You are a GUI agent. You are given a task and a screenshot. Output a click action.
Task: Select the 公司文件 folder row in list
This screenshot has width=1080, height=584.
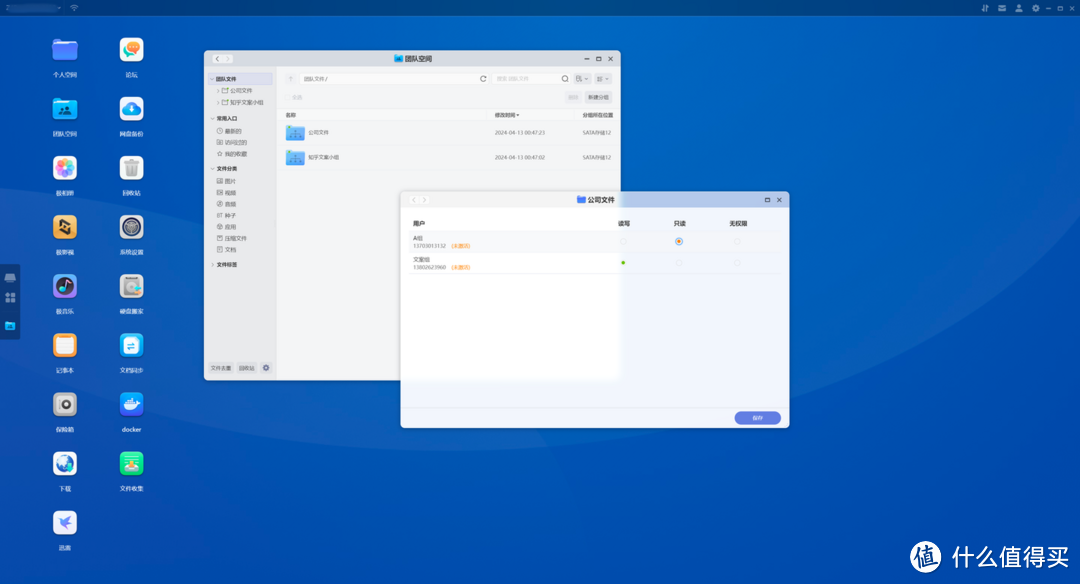(x=448, y=133)
